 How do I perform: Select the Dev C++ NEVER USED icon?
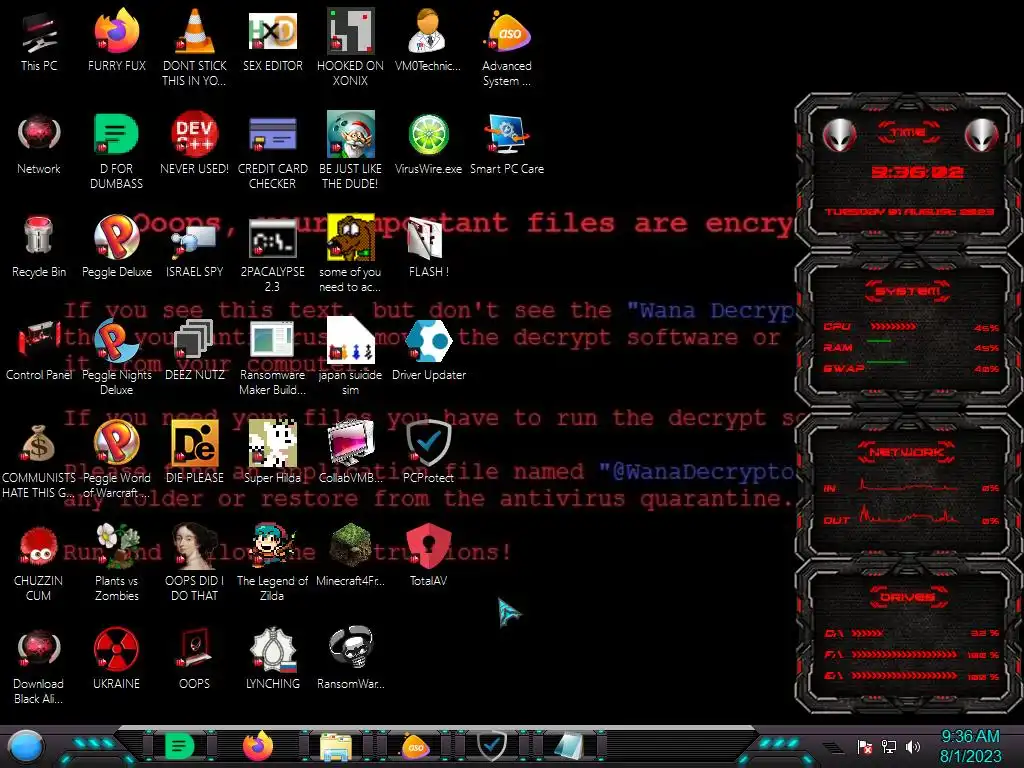point(194,144)
